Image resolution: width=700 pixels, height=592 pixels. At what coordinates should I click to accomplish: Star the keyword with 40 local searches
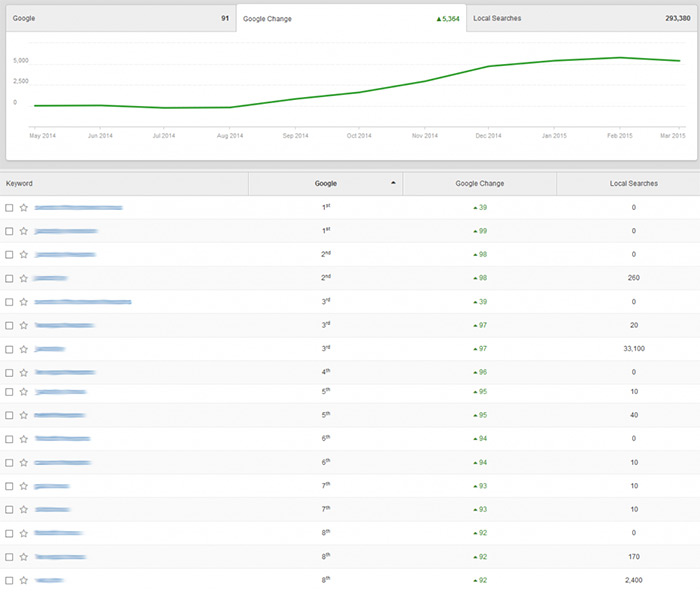coord(23,415)
